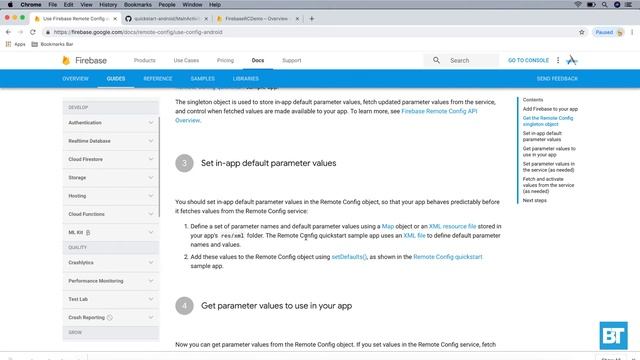
Task: Click the deprecated clock icon beside Crash Reporting
Action: (109, 318)
